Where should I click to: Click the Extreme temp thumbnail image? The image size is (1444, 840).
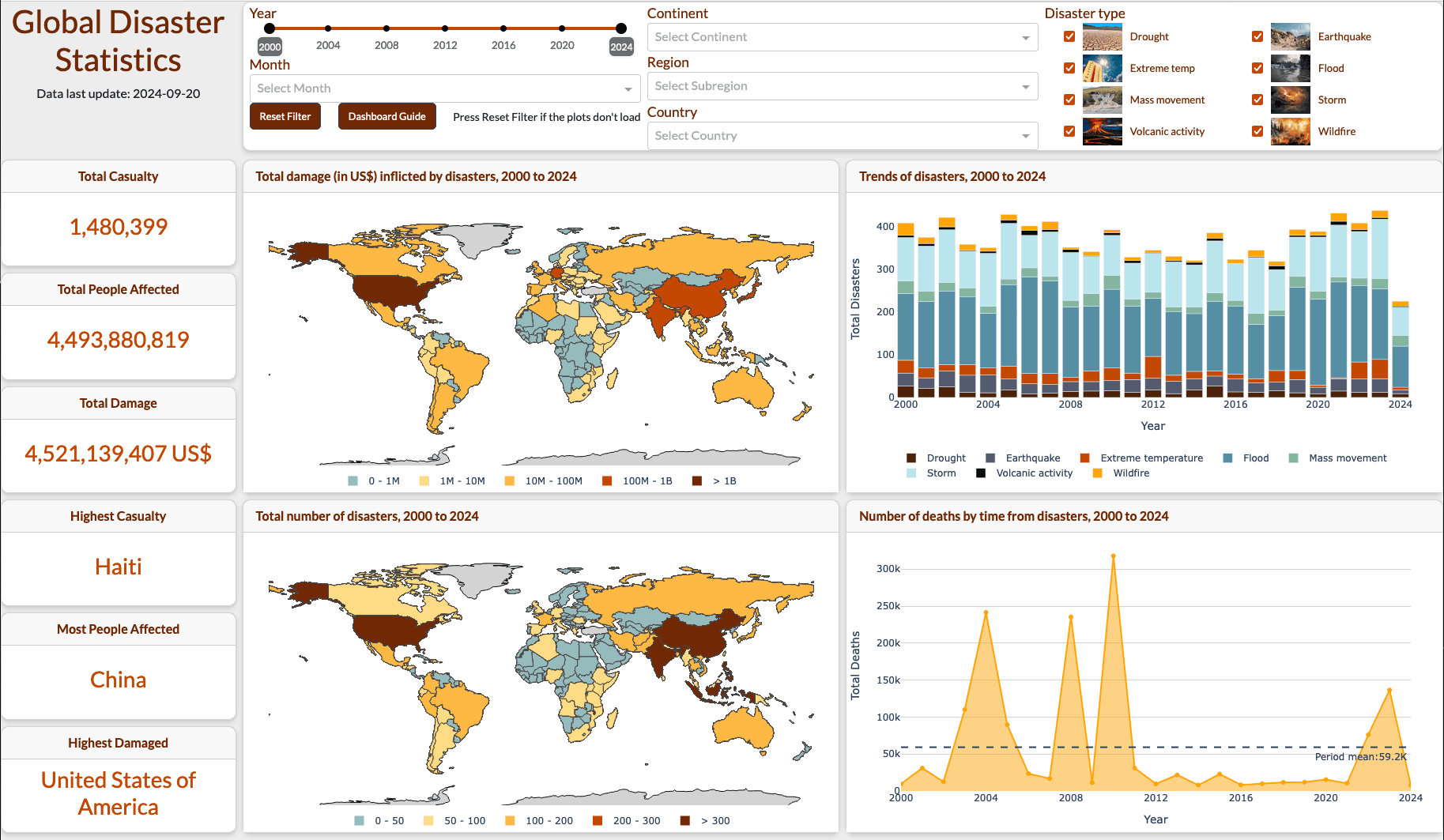point(1102,68)
